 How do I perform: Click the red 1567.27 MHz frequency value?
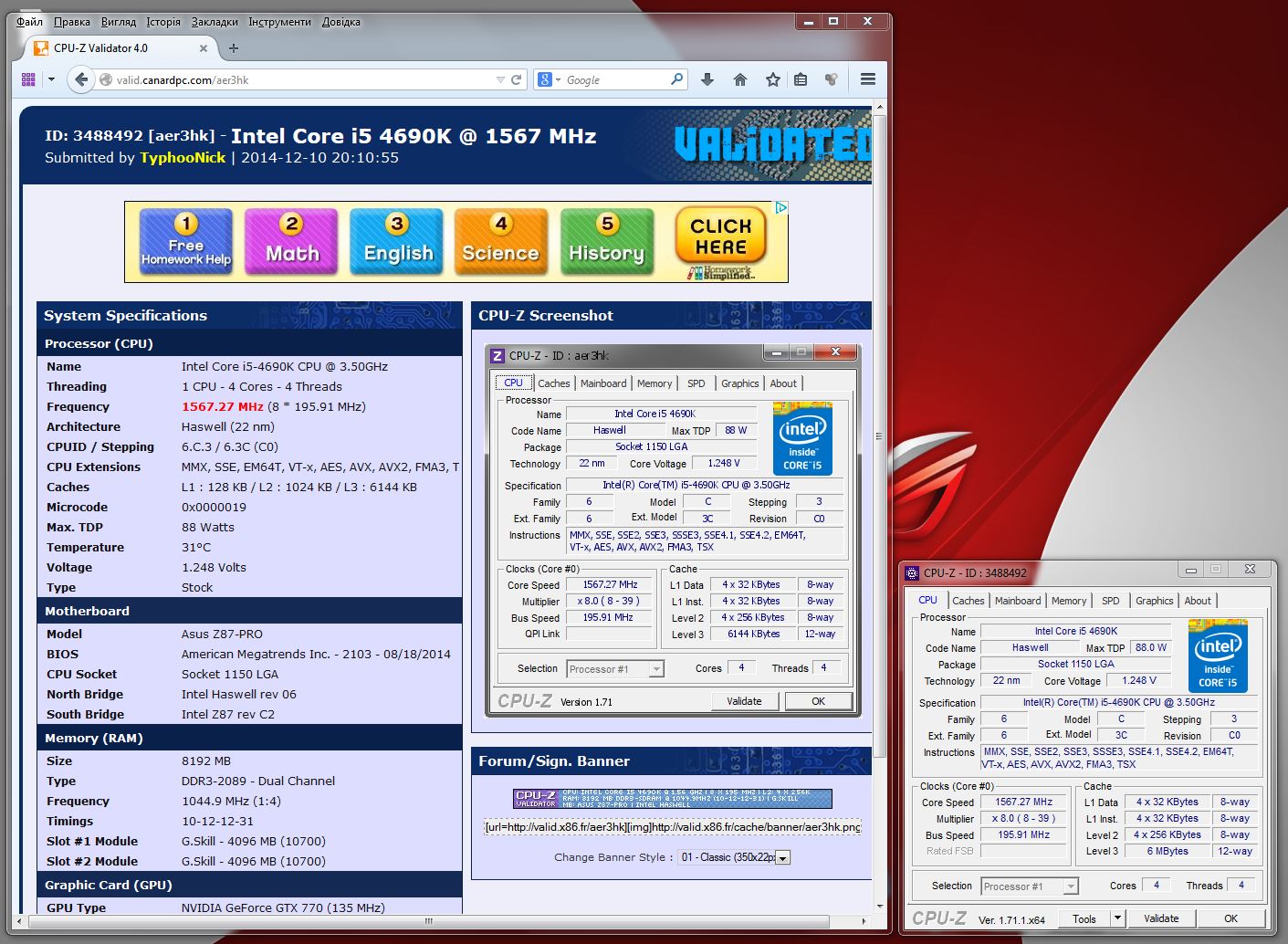click(x=223, y=407)
